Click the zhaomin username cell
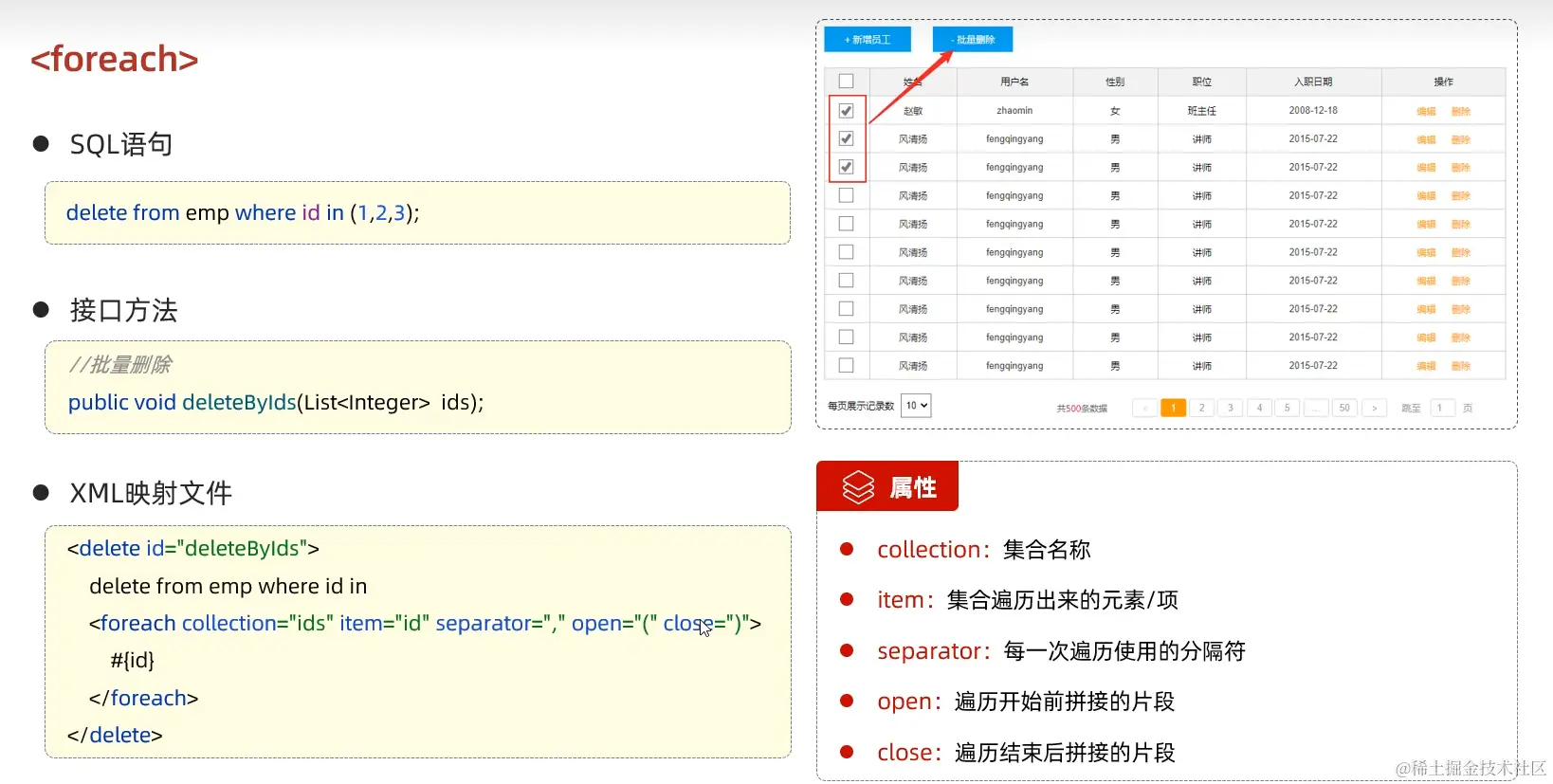This screenshot has height=784, width=1553. (1014, 111)
